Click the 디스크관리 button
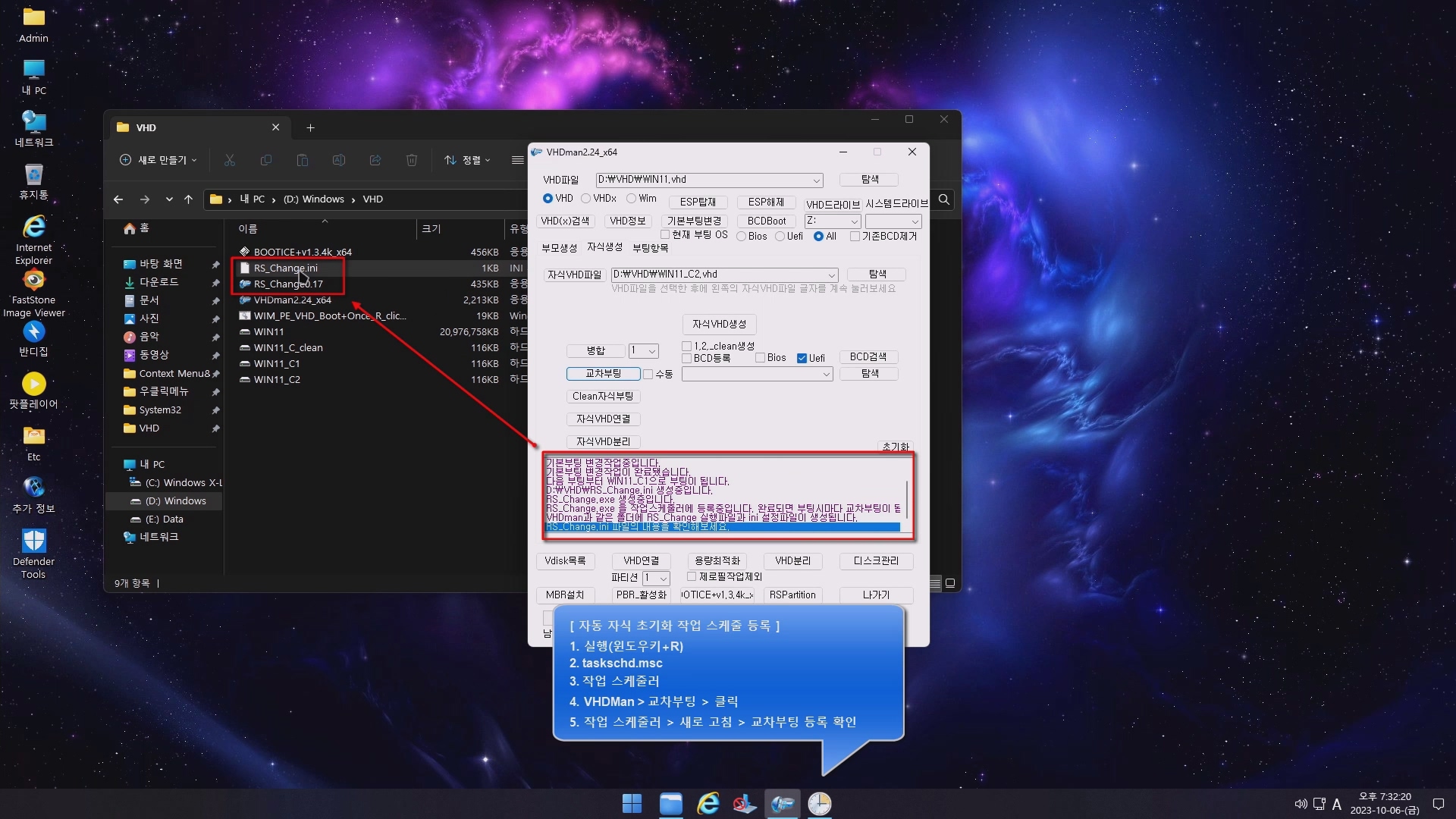Image resolution: width=1456 pixels, height=819 pixels. coord(876,561)
